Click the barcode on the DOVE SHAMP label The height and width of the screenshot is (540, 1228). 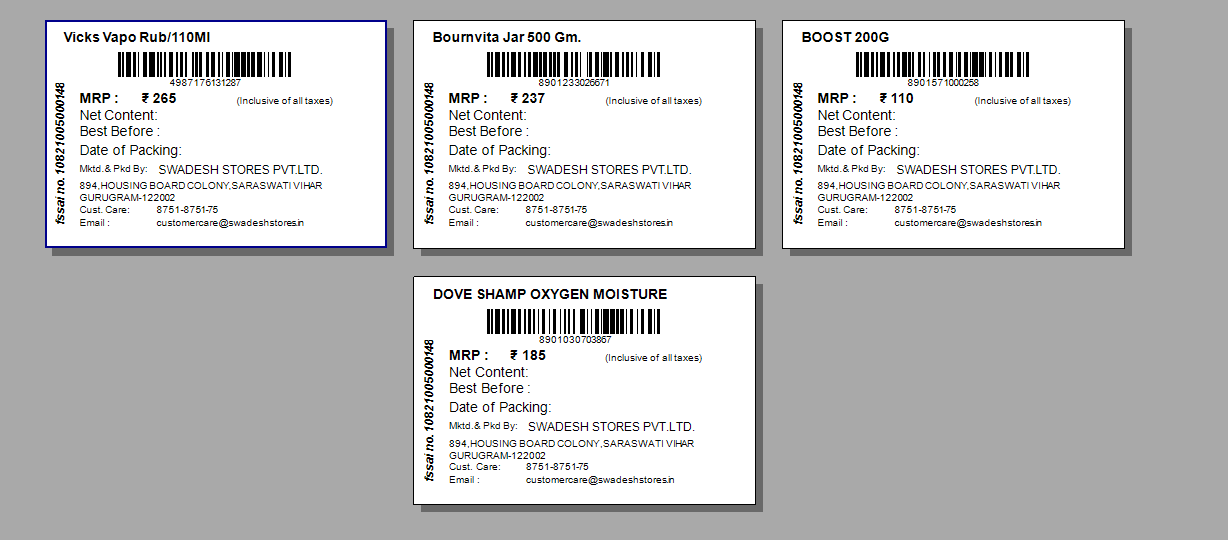point(574,322)
